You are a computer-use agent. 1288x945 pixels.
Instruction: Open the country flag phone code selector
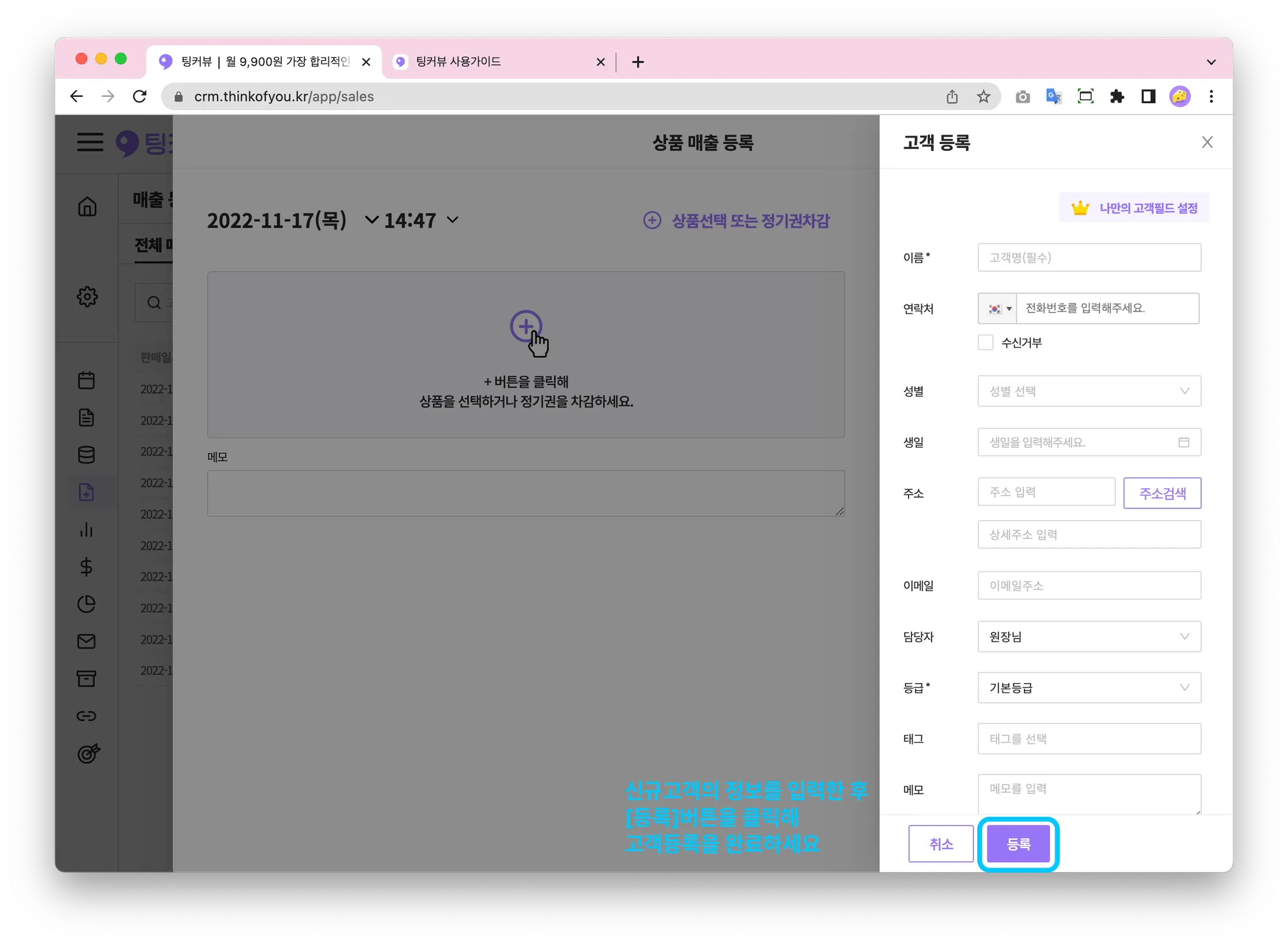click(x=999, y=309)
